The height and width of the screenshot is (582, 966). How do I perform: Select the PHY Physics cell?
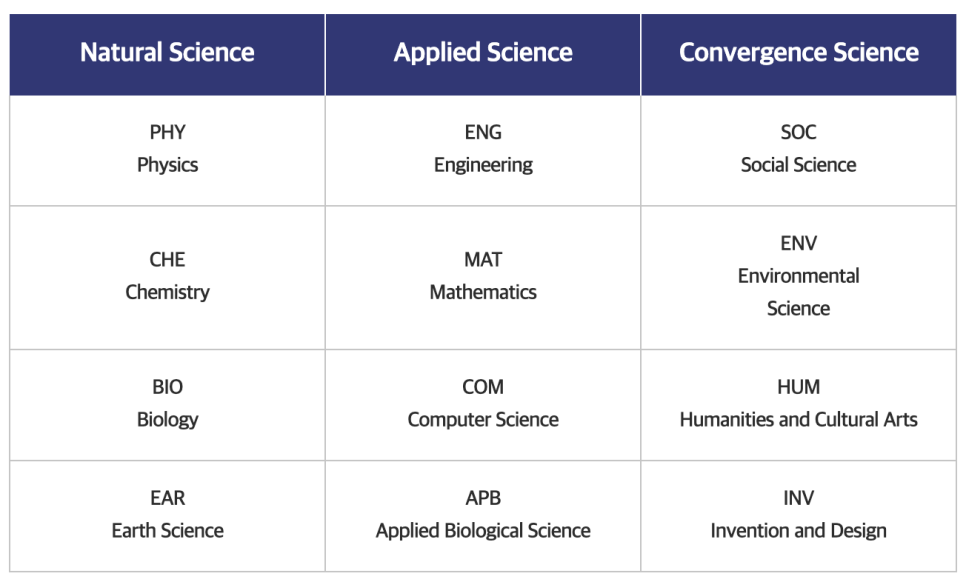pos(167,150)
